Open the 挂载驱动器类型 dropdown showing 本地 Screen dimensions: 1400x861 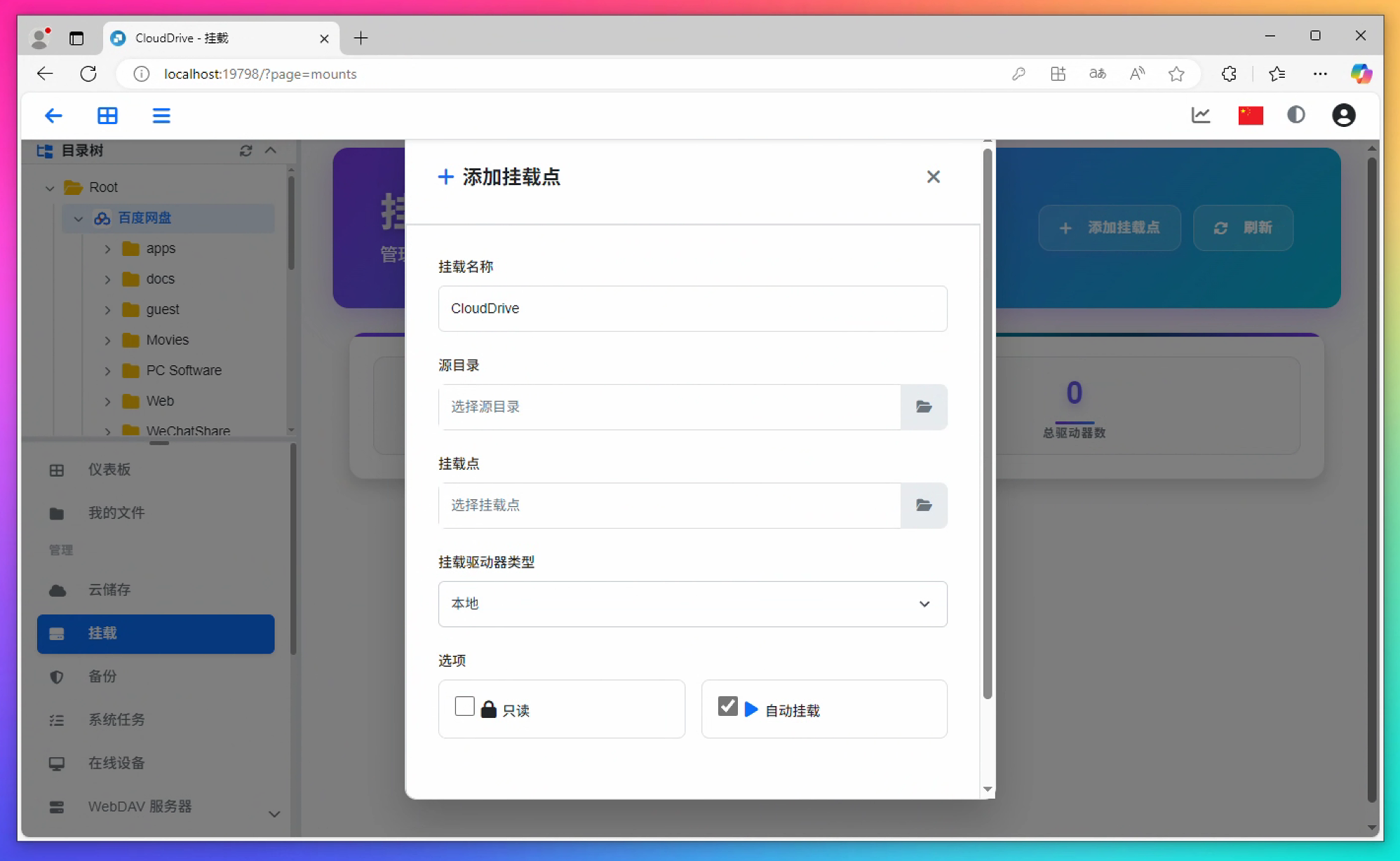[692, 604]
